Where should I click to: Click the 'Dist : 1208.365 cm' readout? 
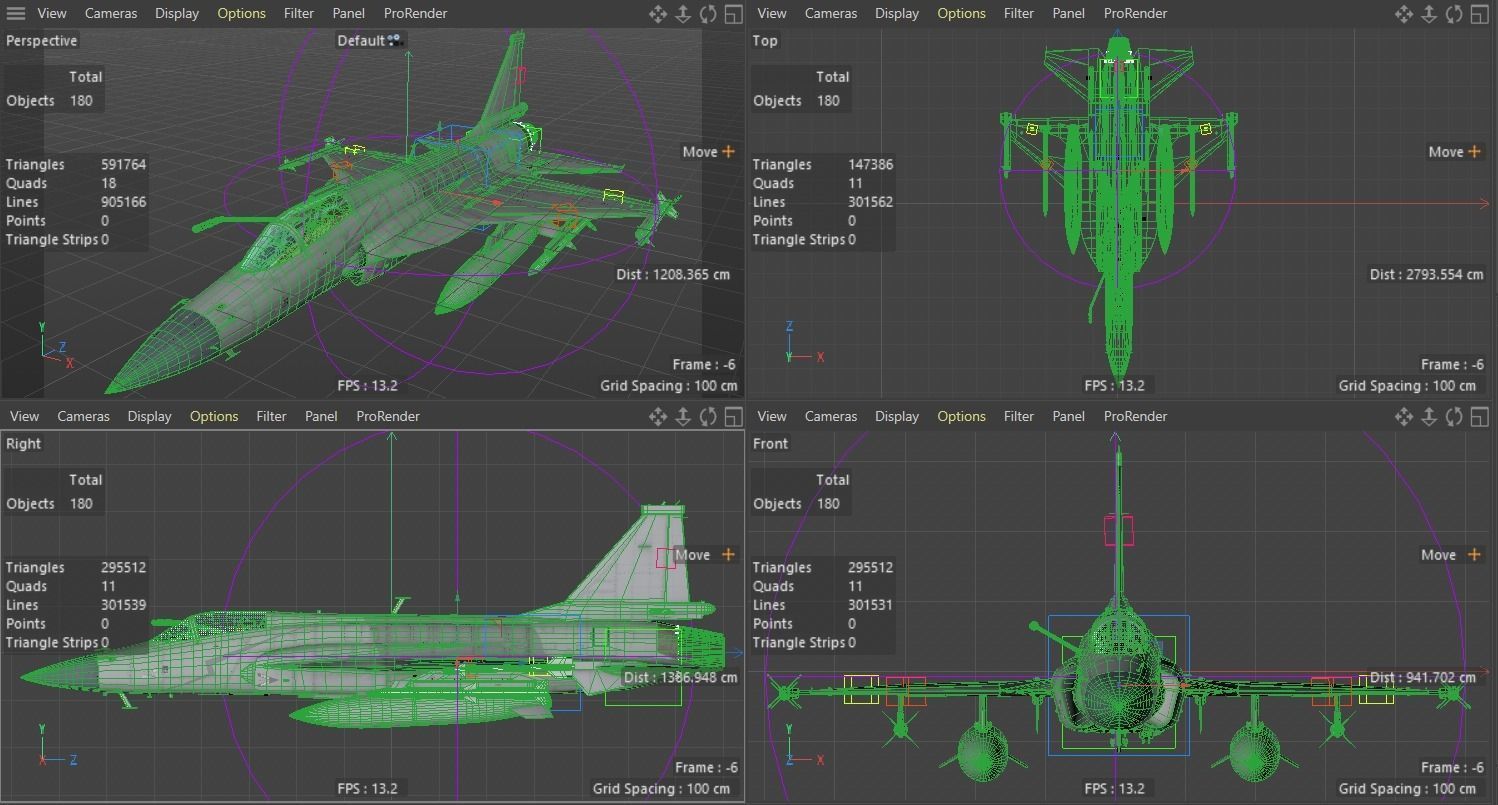(673, 274)
